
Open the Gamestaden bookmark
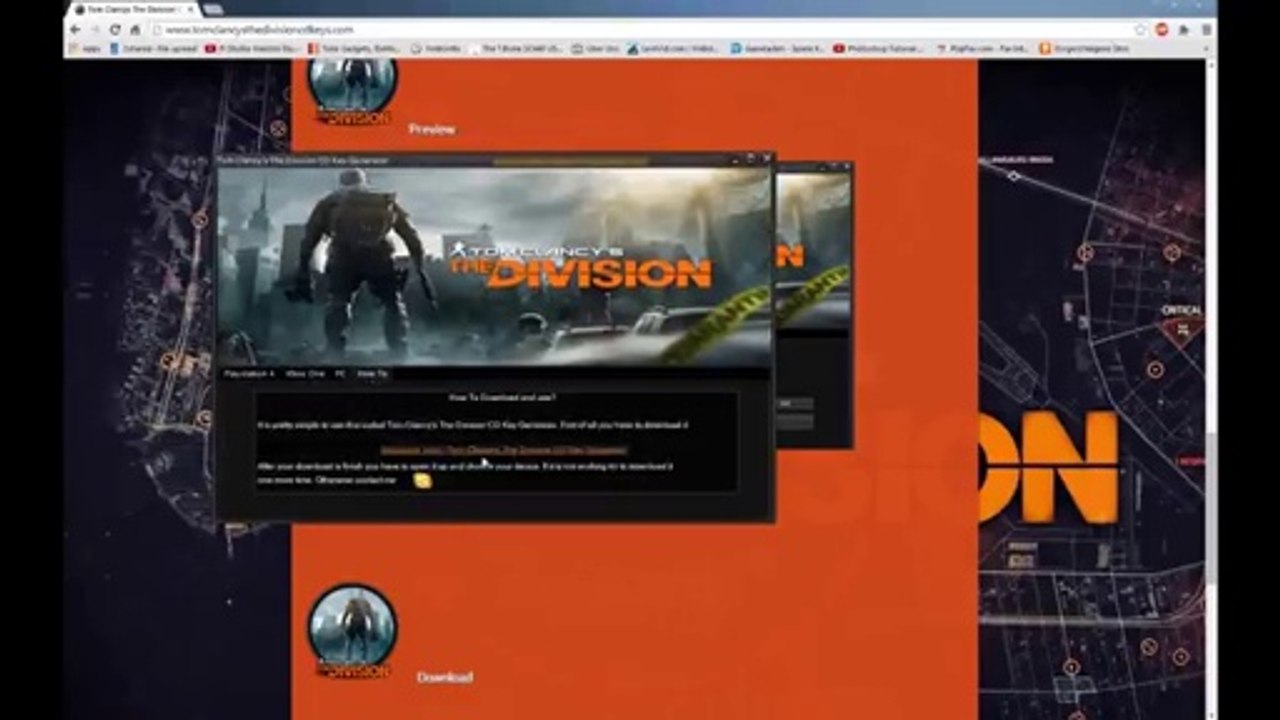click(777, 48)
